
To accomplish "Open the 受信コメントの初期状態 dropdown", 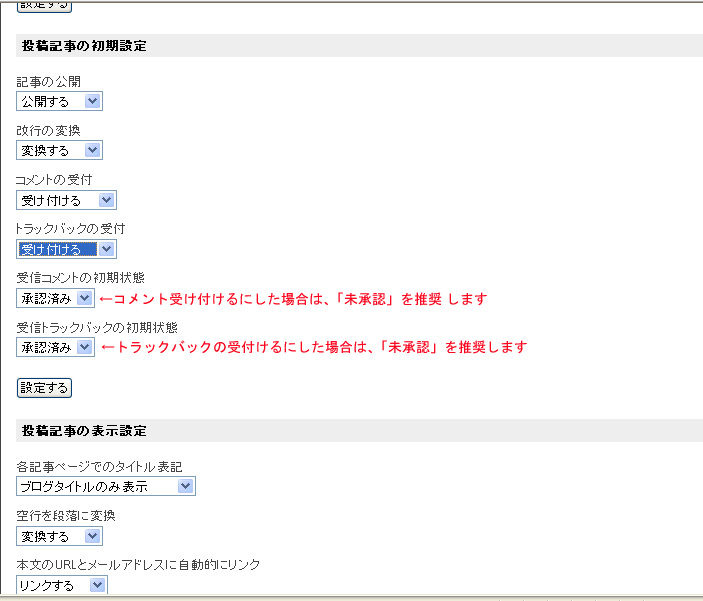I will 56,298.
